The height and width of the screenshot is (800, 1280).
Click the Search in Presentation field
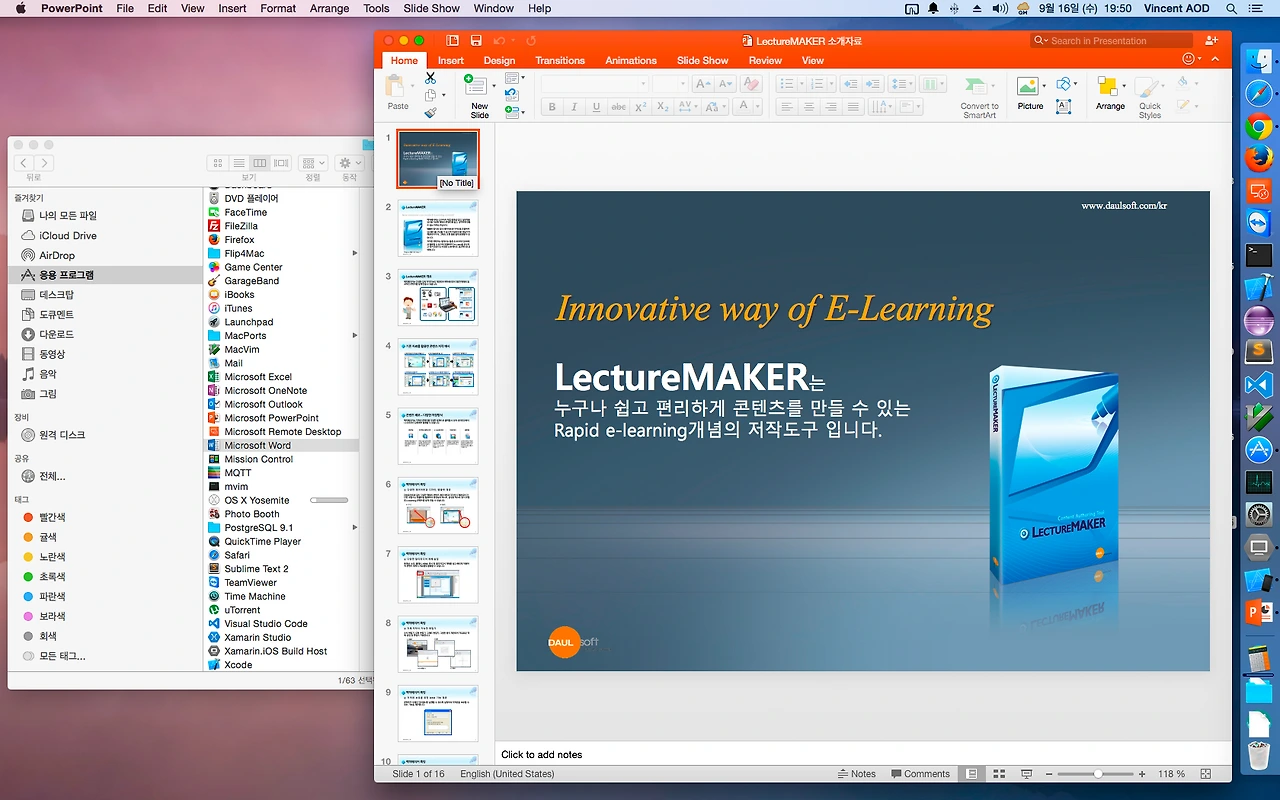(x=1111, y=41)
